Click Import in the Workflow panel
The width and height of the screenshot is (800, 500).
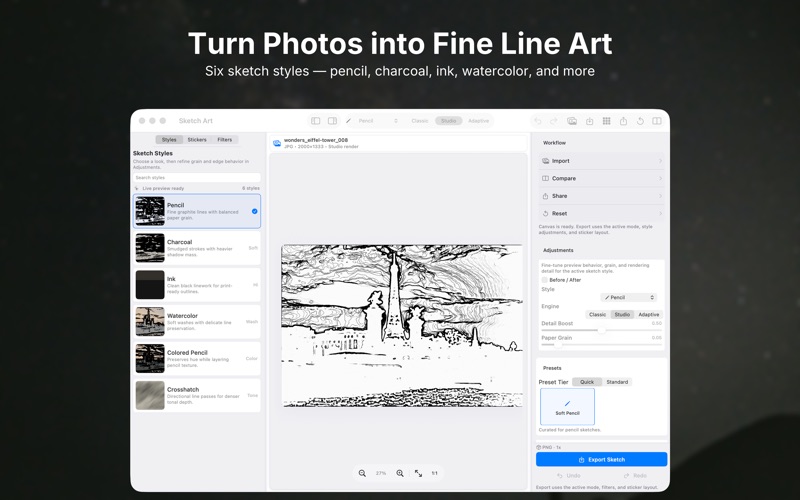(x=602, y=161)
